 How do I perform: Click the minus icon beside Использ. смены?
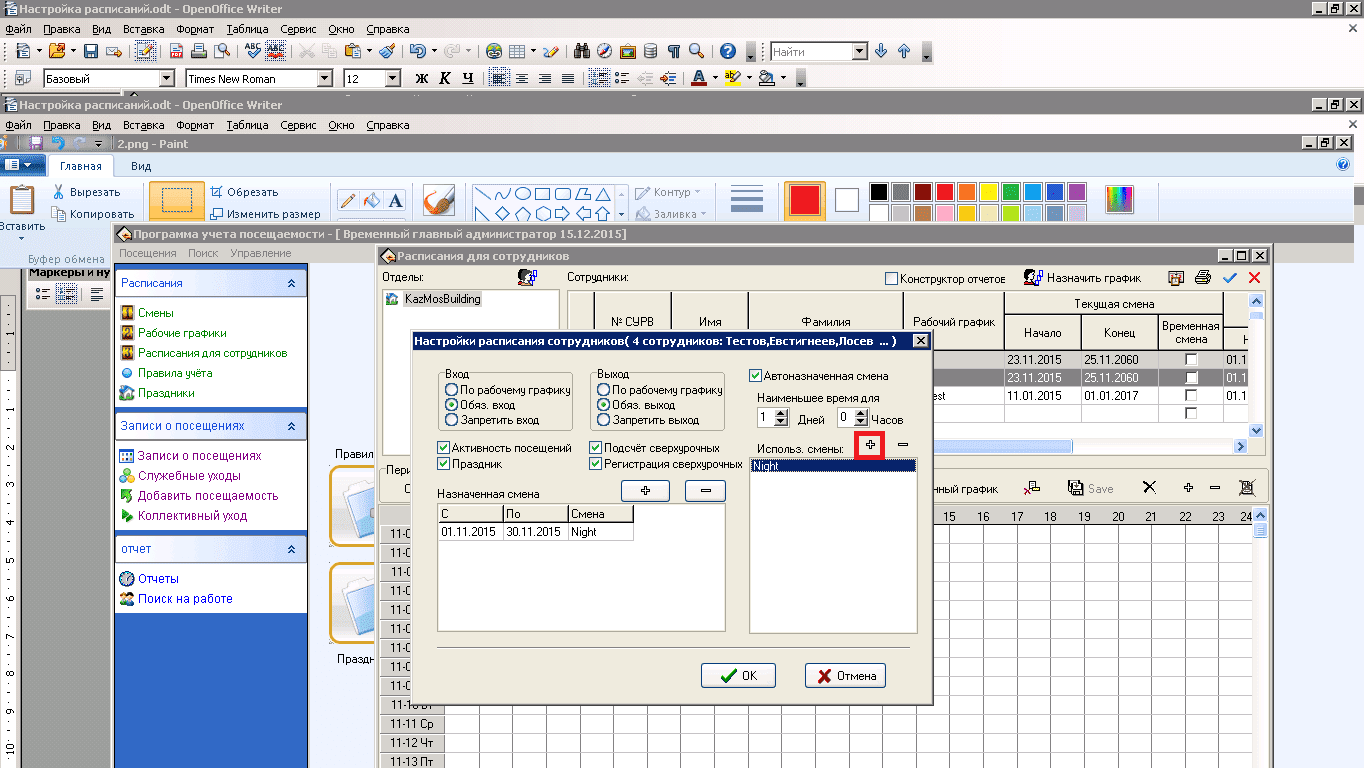coord(902,445)
